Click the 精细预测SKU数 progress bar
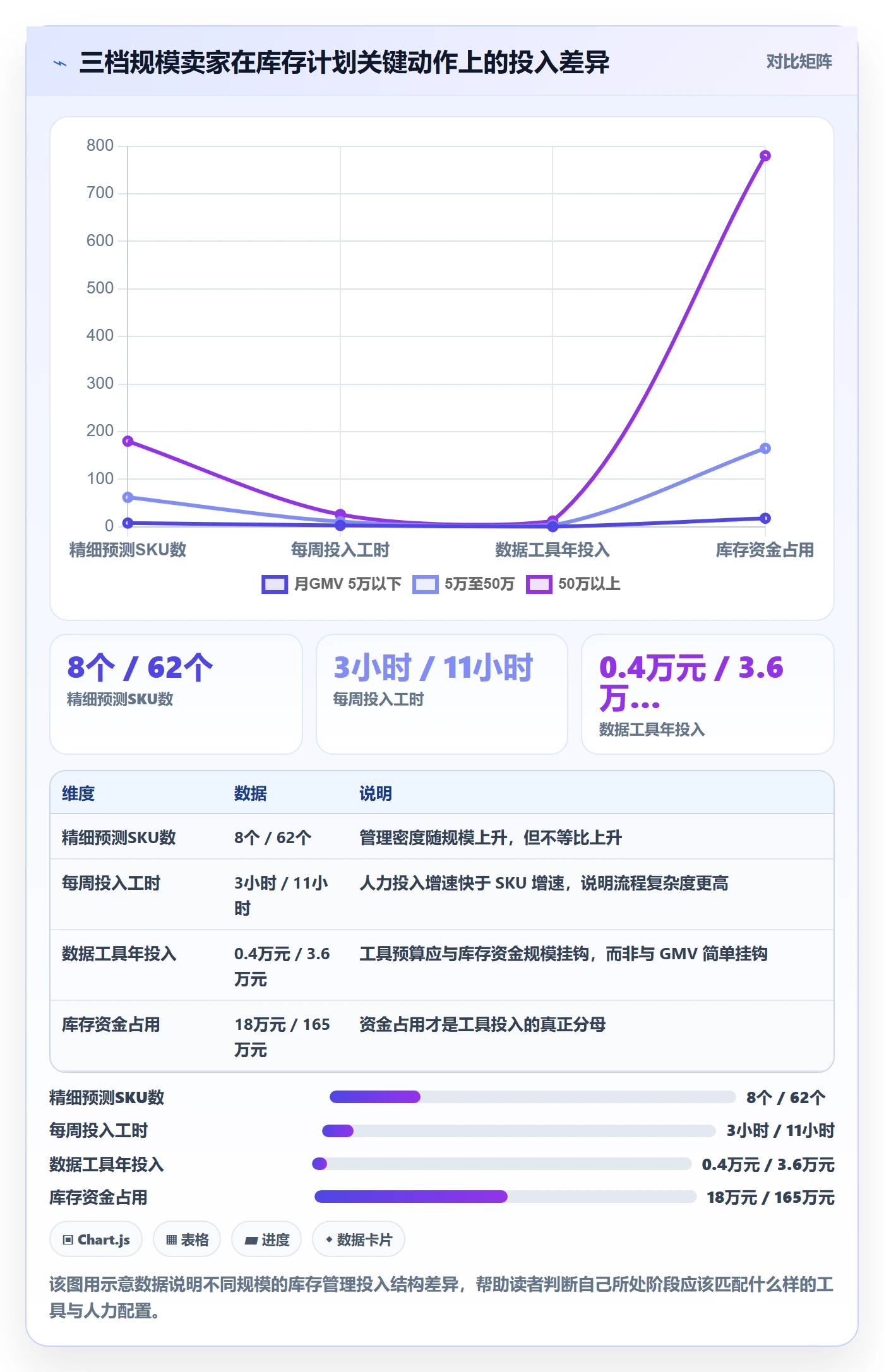The height and width of the screenshot is (1372, 884). 533,1097
